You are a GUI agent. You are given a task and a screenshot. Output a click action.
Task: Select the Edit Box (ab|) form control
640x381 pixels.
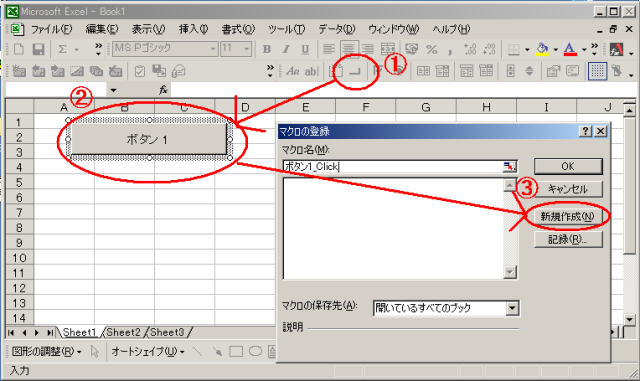coord(311,71)
